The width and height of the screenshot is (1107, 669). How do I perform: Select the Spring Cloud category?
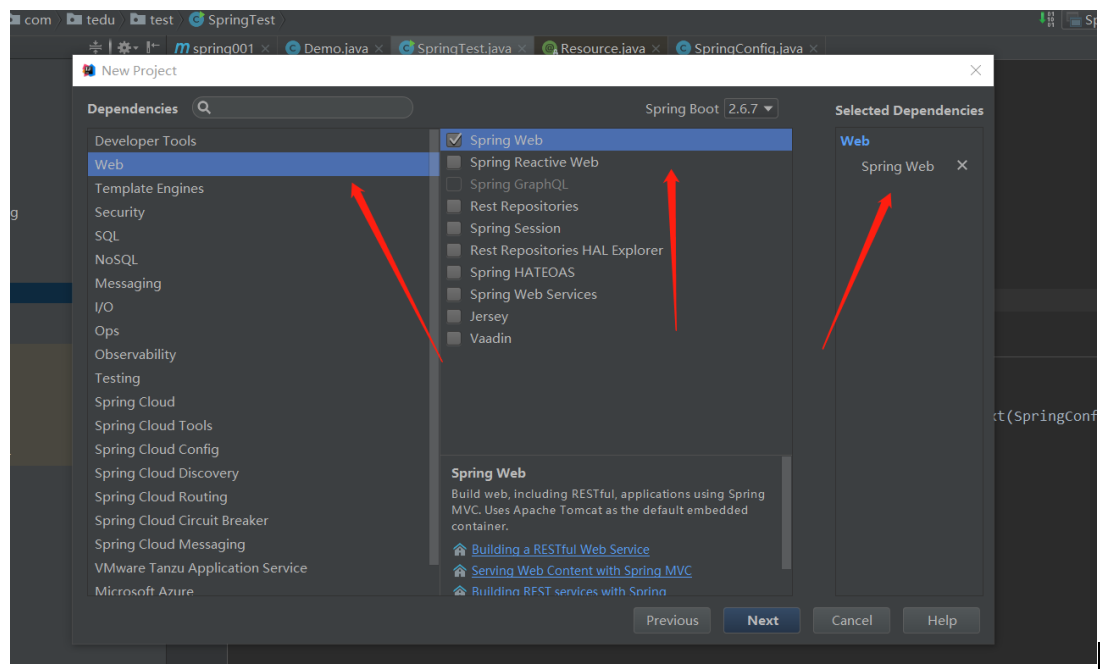point(258,402)
